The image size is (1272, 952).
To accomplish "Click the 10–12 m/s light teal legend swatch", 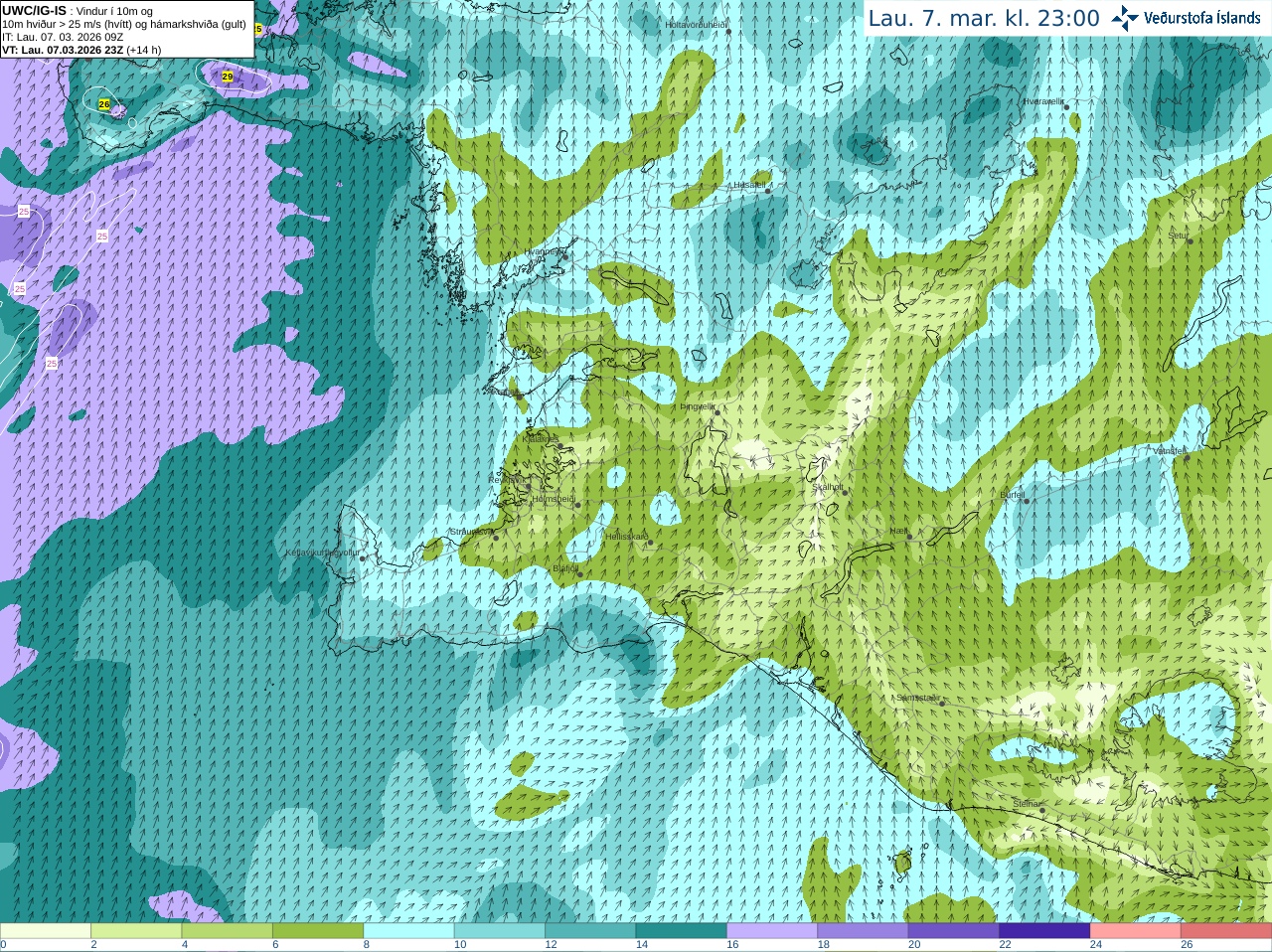I will pyautogui.click(x=500, y=931).
